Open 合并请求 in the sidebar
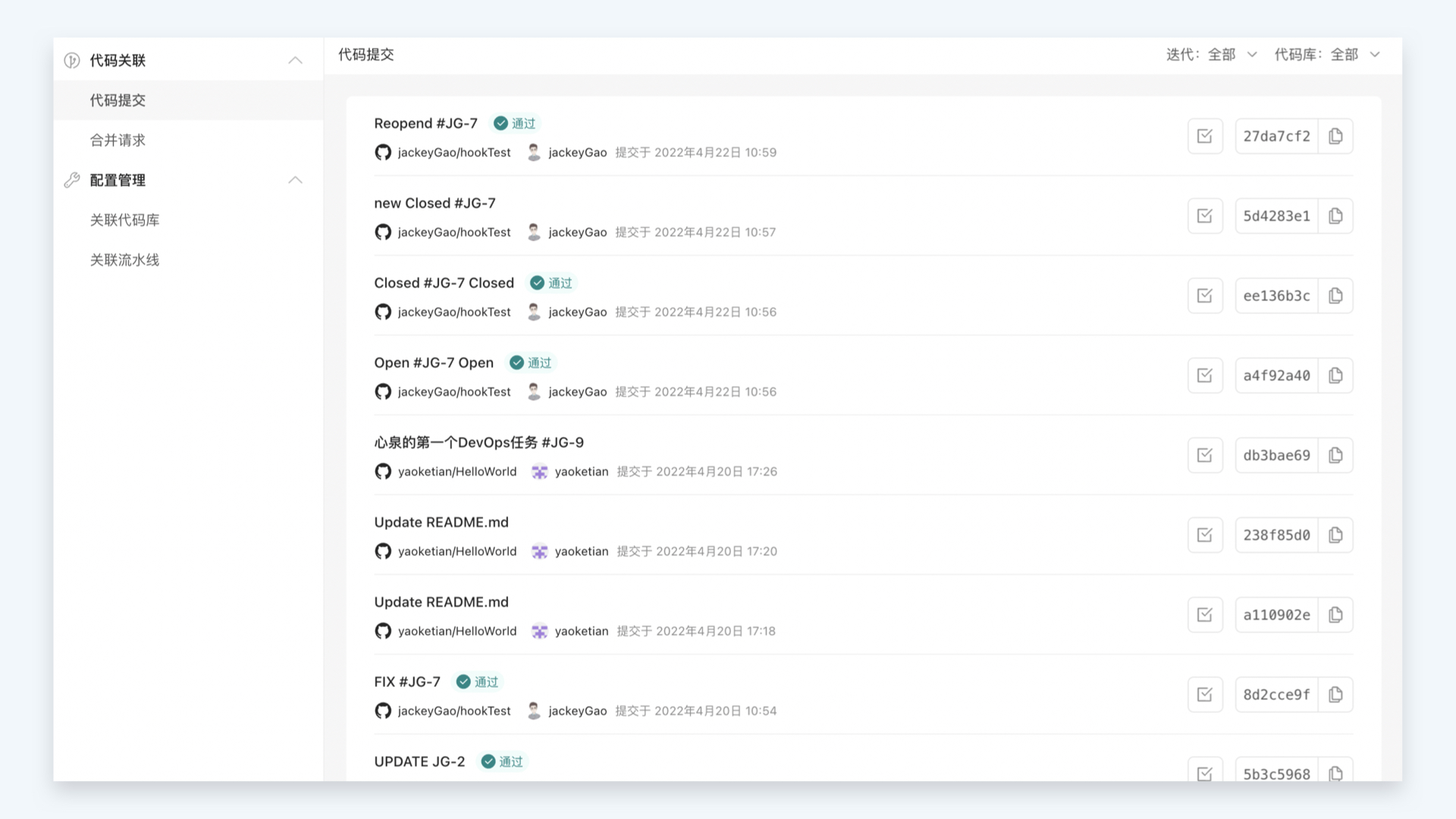 click(118, 140)
